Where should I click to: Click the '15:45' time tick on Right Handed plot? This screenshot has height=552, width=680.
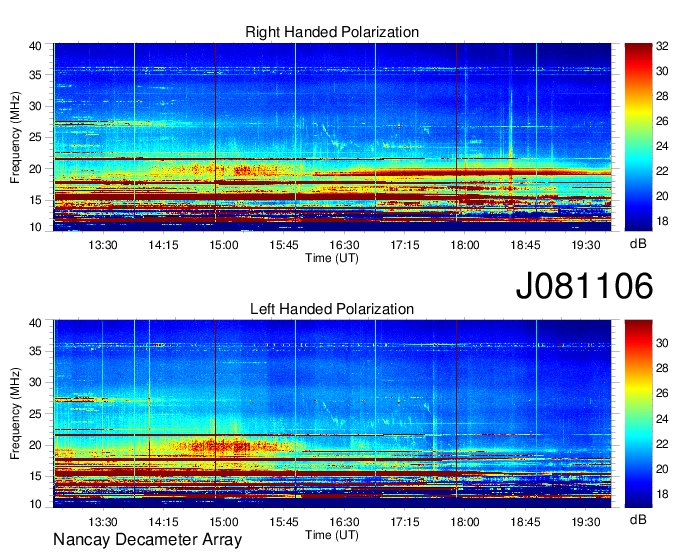point(284,245)
